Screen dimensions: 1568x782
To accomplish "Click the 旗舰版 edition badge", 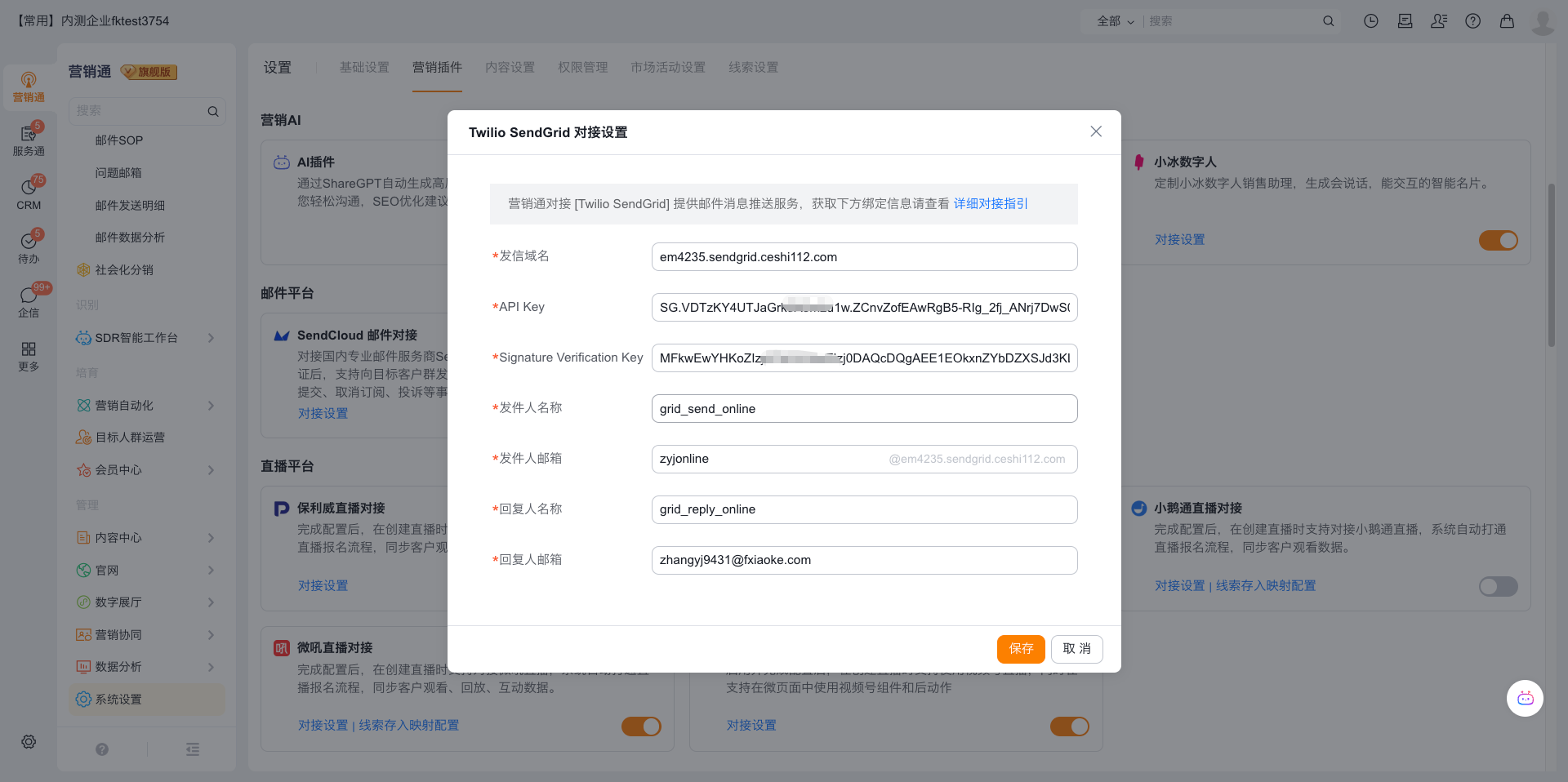I will [x=149, y=72].
